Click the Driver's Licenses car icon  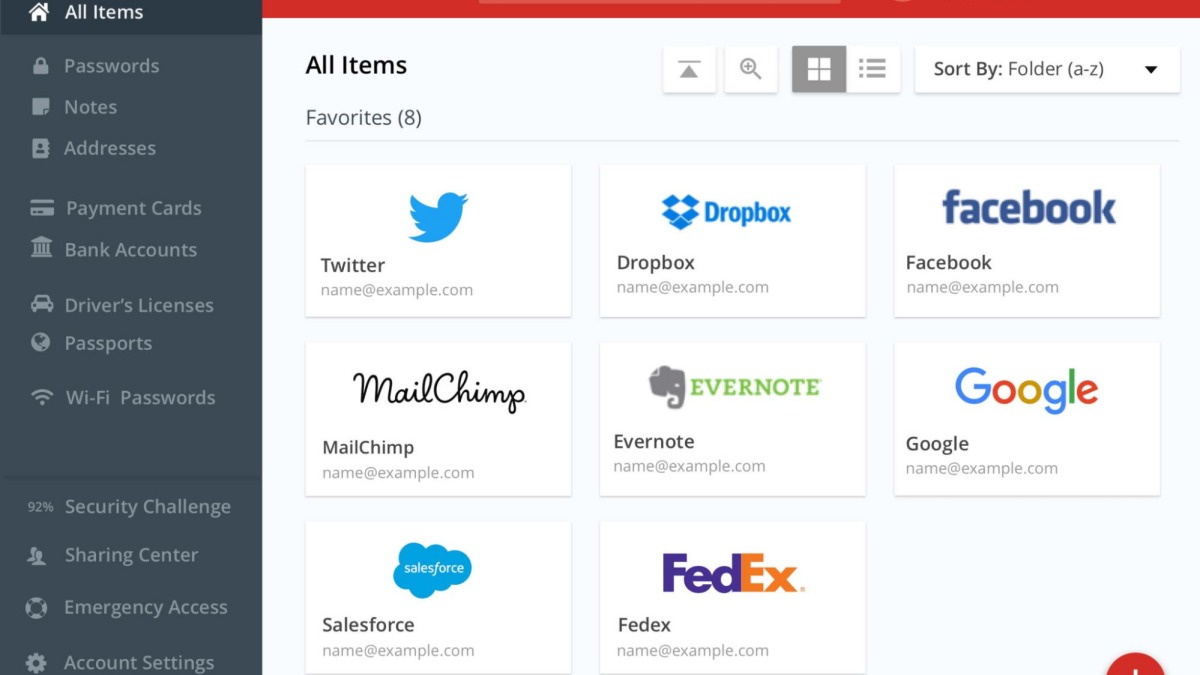(41, 304)
